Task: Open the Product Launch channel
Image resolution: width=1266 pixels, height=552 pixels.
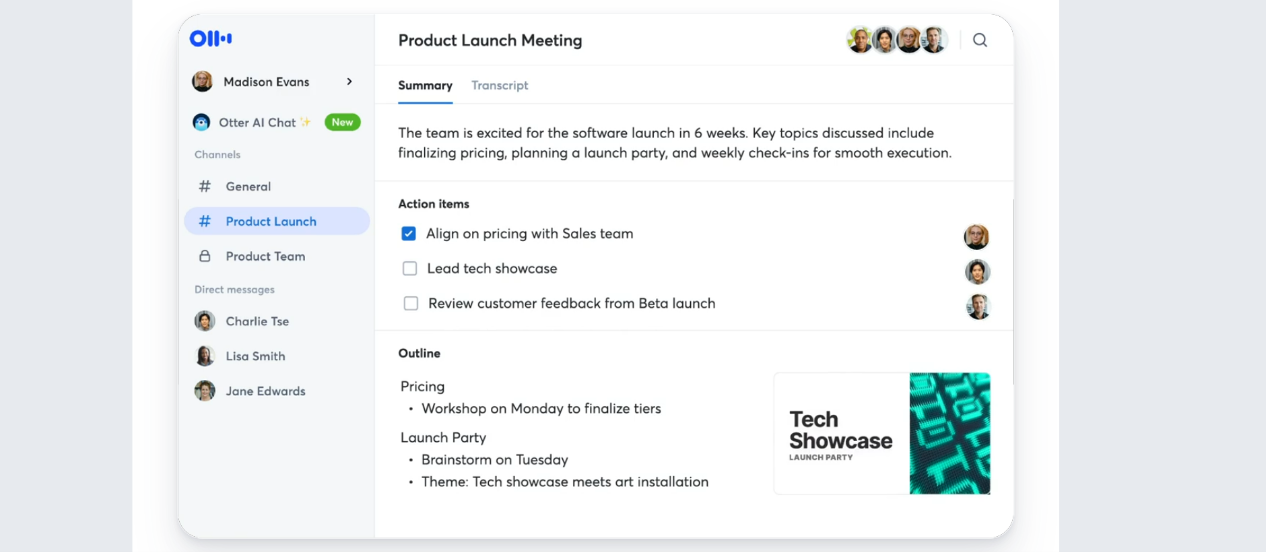Action: (277, 221)
